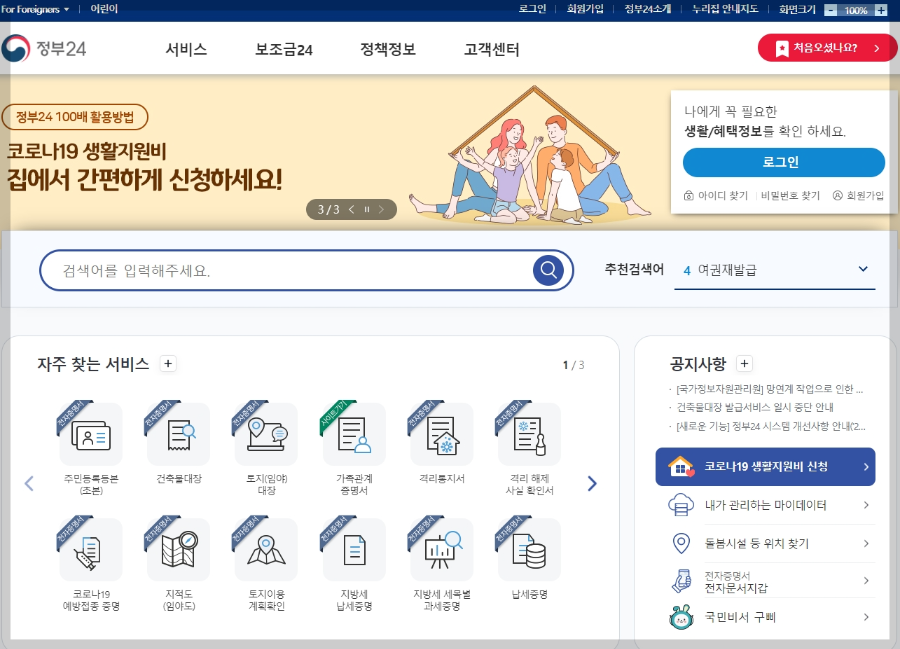The width and height of the screenshot is (900, 649).
Task: Click the 정부24 100배 활용방법 badge
Action: 75,117
